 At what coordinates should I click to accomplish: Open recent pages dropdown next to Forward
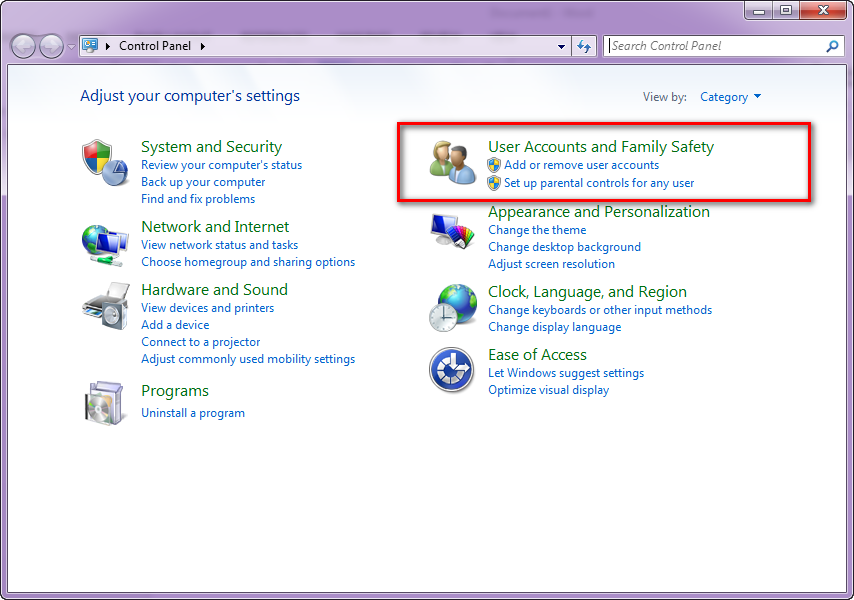click(71, 47)
